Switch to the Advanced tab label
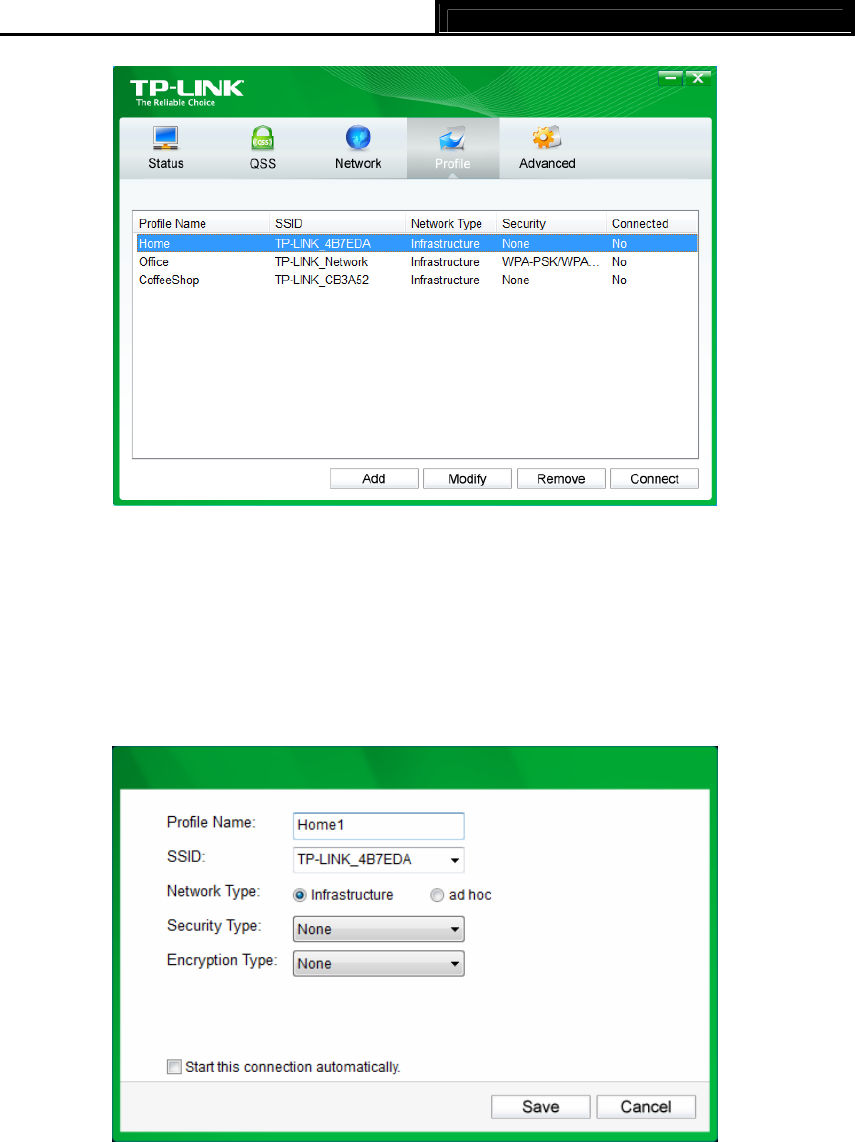Image resolution: width=855 pixels, height=1142 pixels. tap(547, 164)
